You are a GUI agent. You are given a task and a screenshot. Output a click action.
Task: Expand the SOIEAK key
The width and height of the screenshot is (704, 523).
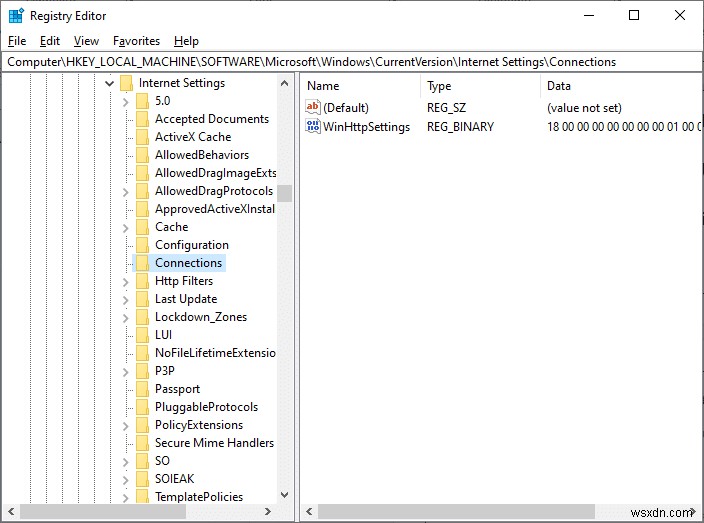click(x=126, y=479)
